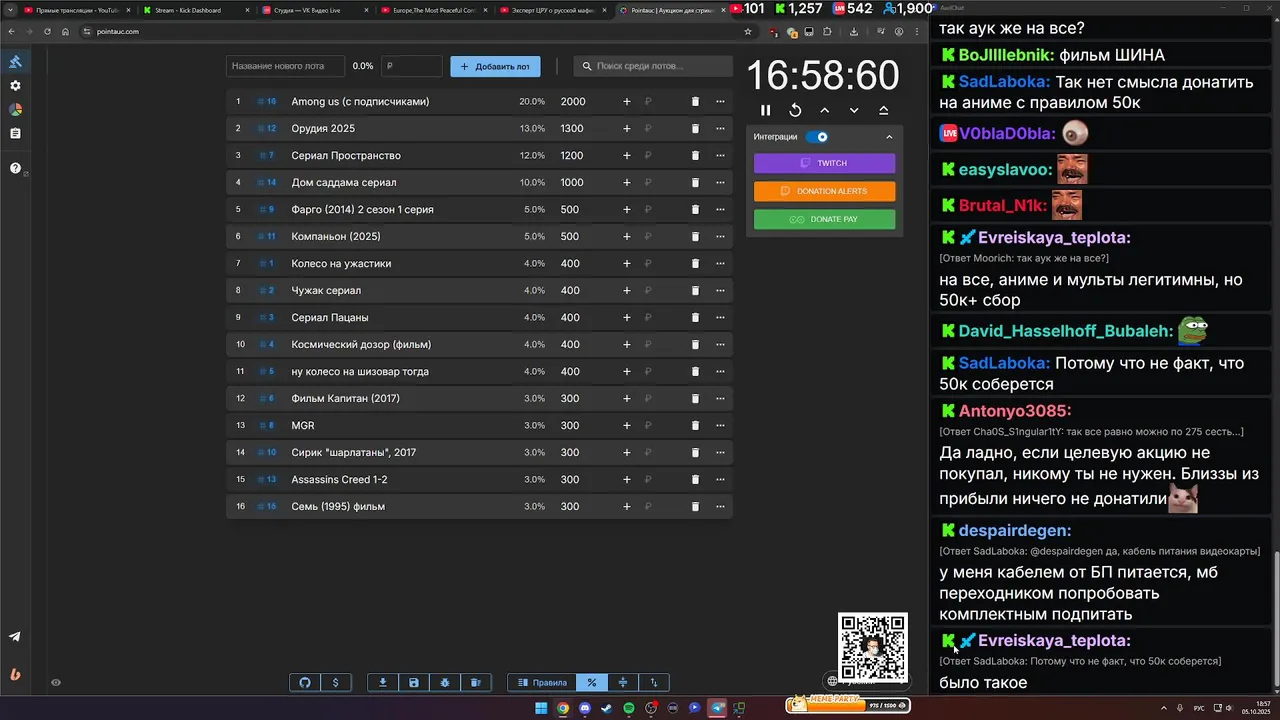Connect DONATE PAY integration
The width and height of the screenshot is (1280, 720).
pos(824,219)
